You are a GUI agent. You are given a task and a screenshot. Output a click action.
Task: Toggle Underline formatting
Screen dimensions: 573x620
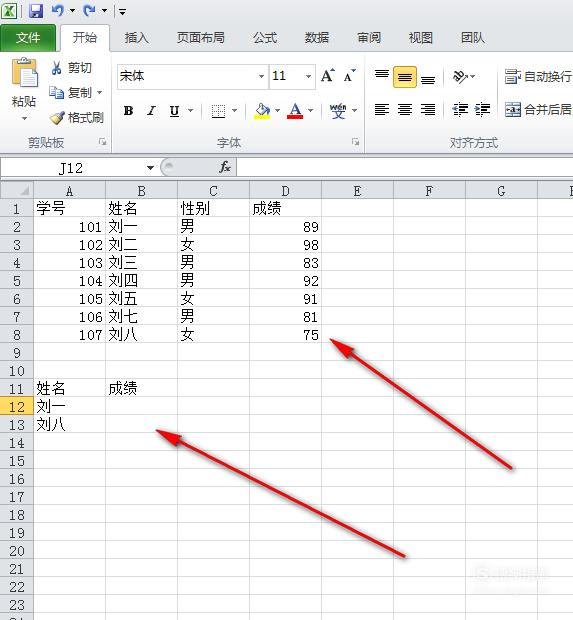tap(174, 111)
